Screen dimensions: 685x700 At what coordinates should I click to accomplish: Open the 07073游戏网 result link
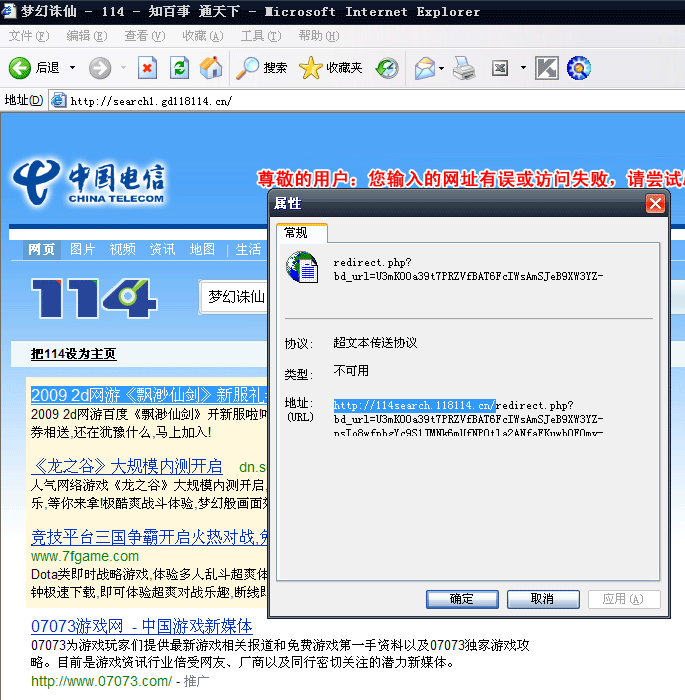pos(142,626)
